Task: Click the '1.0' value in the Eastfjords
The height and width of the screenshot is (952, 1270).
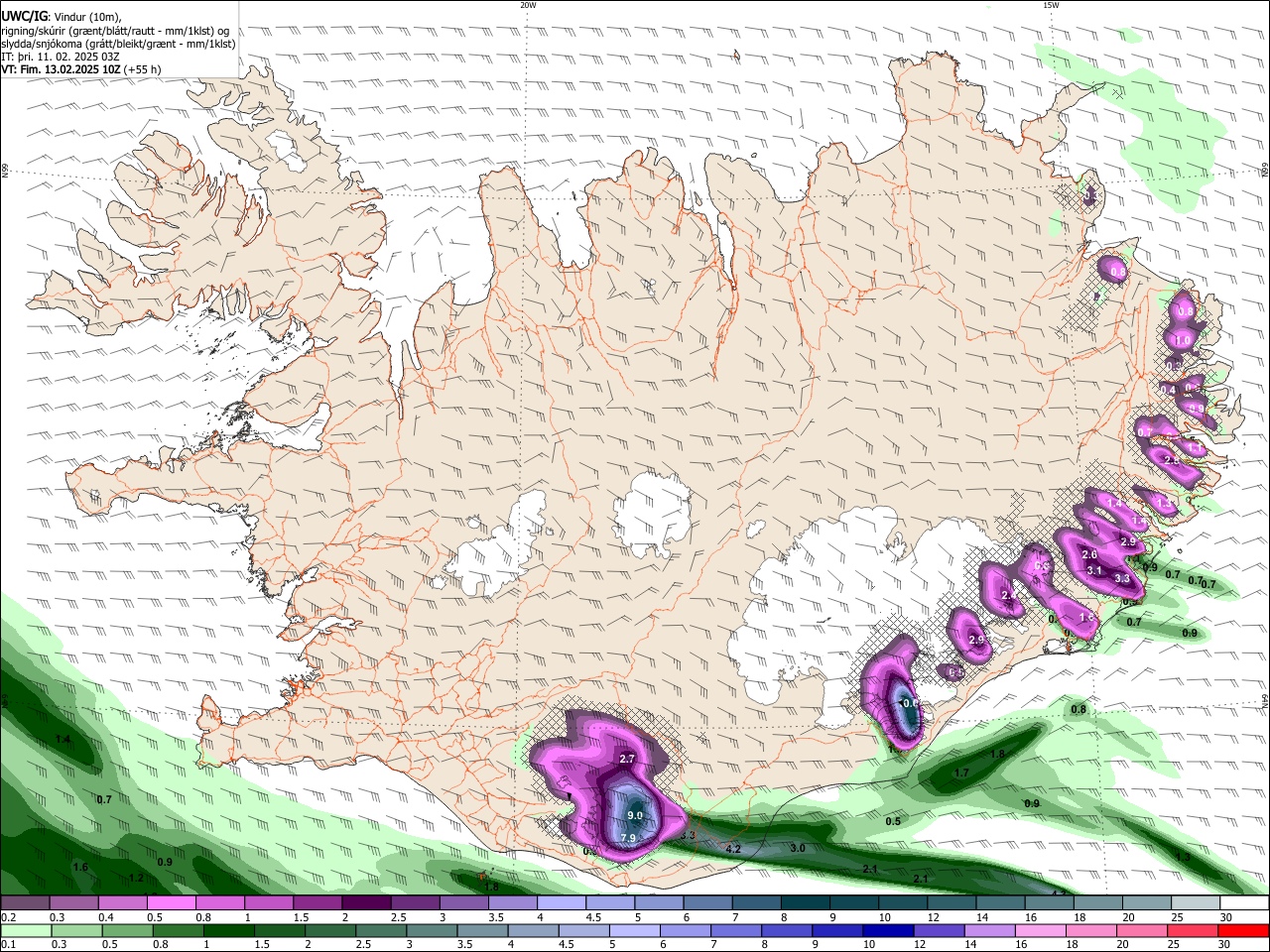Action: (1182, 340)
